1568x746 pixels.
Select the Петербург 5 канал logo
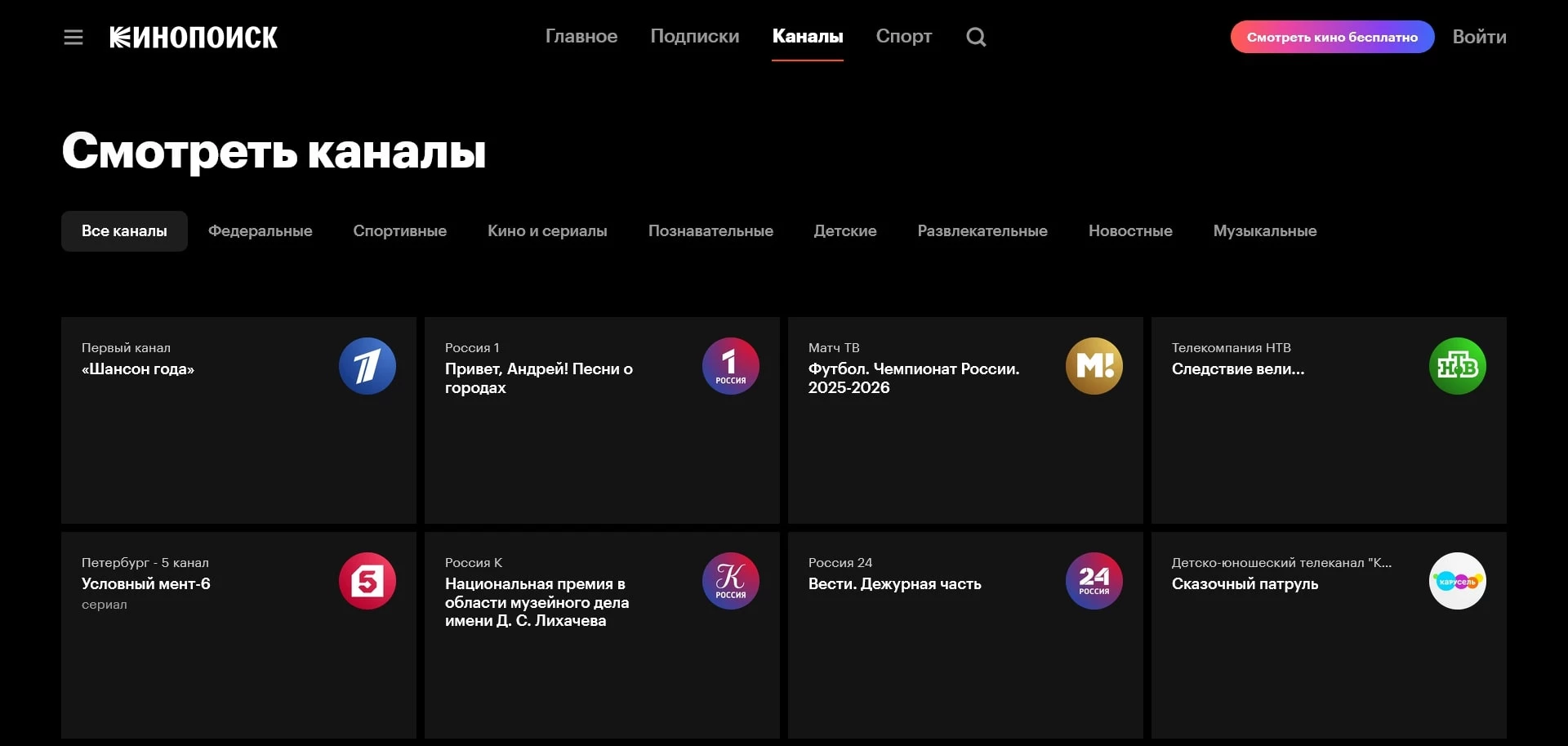click(367, 580)
